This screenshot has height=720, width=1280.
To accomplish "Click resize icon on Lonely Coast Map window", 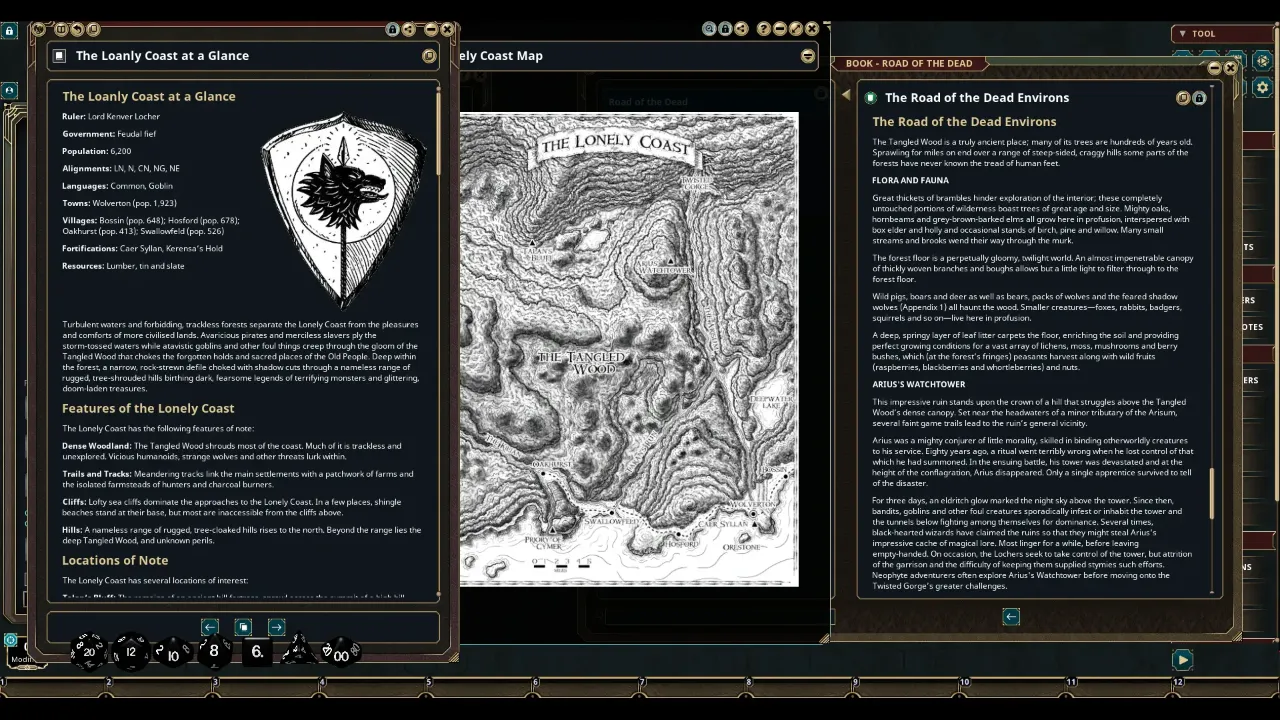I will tap(796, 29).
